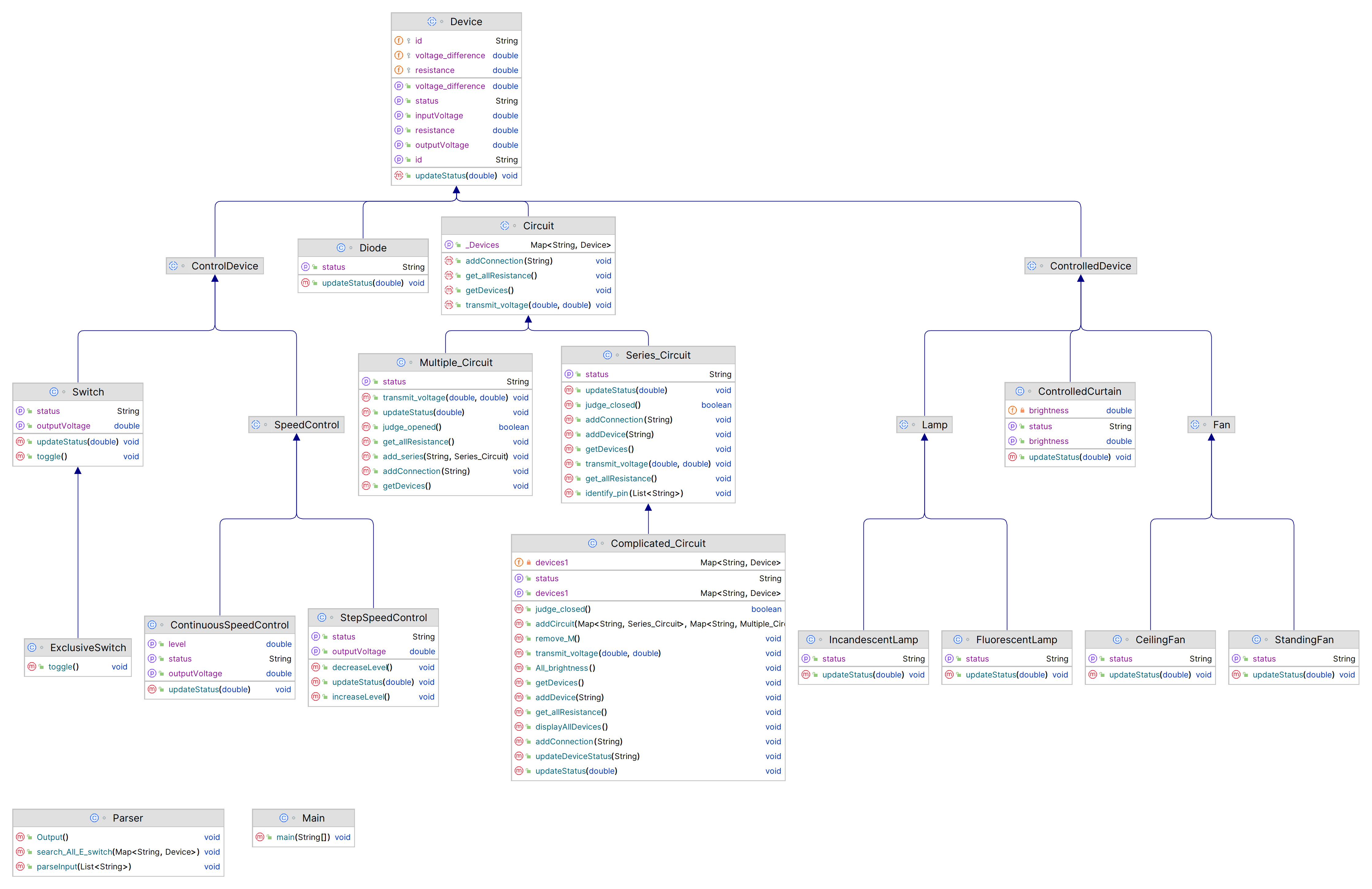Screen dimensions: 1372x889
Task: Click decreaseLevel() method in StepSpeedControl
Action: click(x=361, y=667)
